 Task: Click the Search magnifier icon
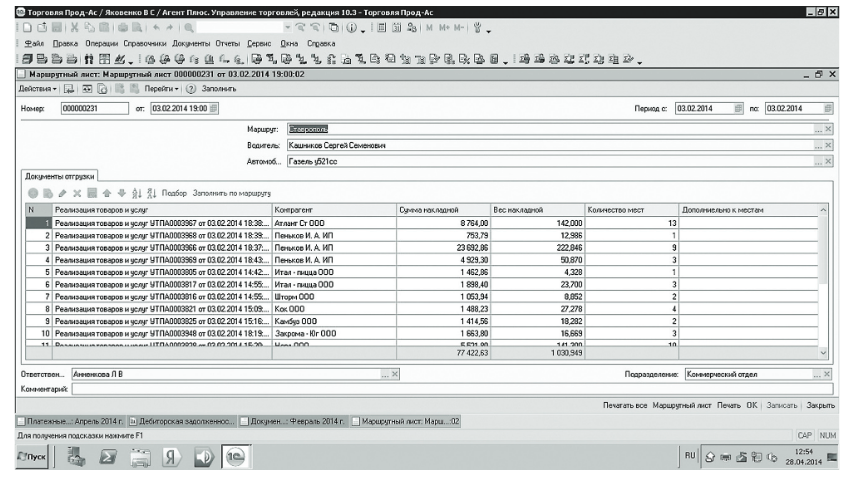click(189, 27)
